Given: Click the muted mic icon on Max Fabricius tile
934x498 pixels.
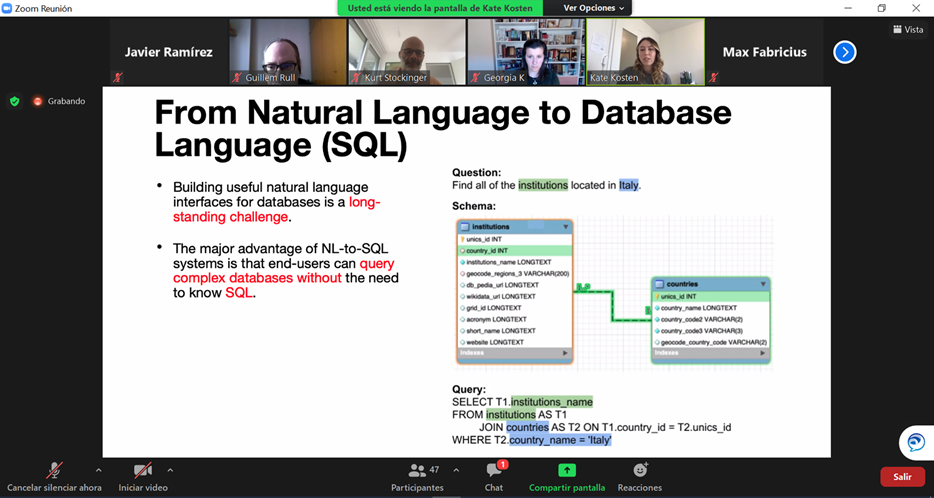Looking at the screenshot, I should point(714,77).
